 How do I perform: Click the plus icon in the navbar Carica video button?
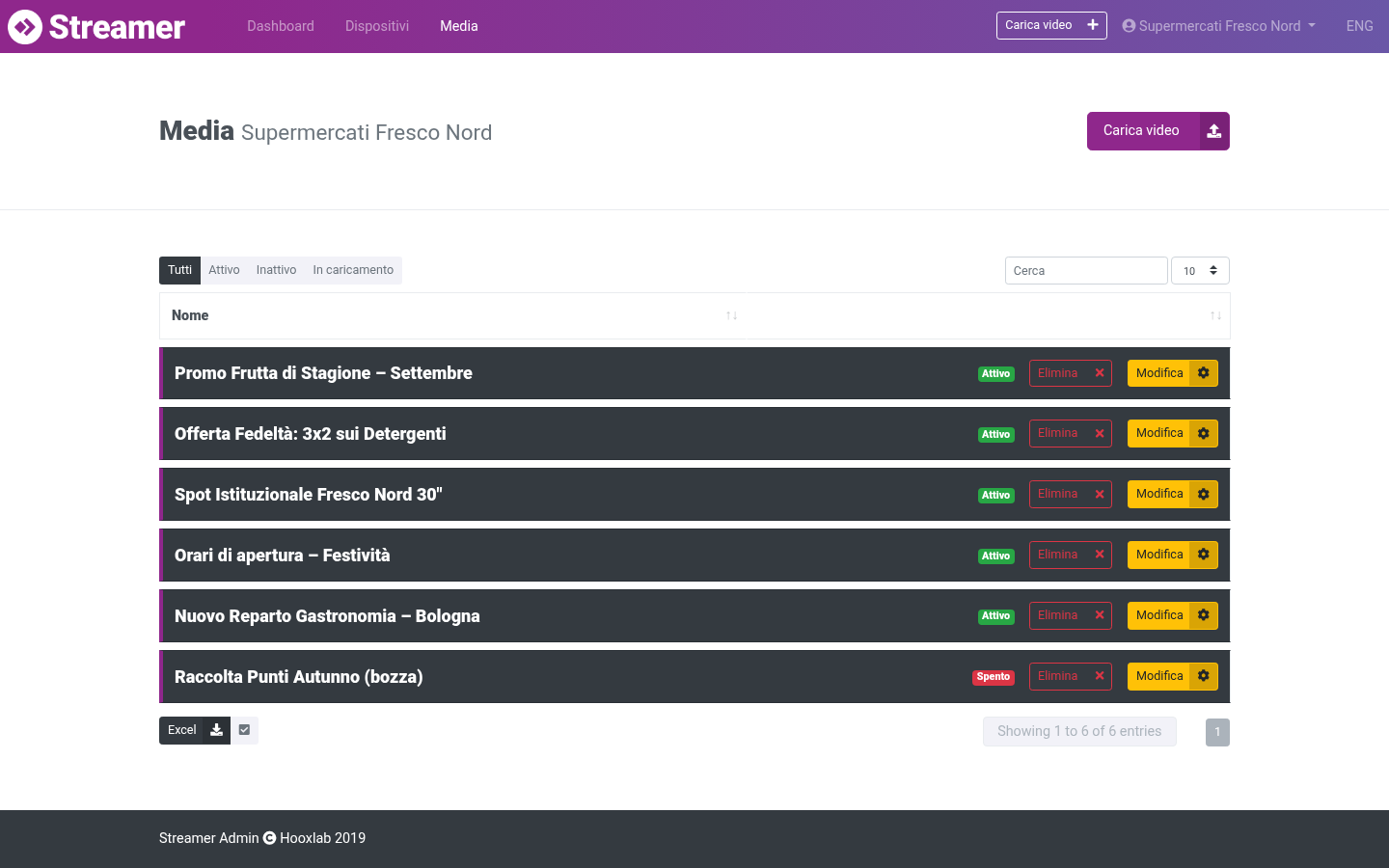pos(1093,25)
